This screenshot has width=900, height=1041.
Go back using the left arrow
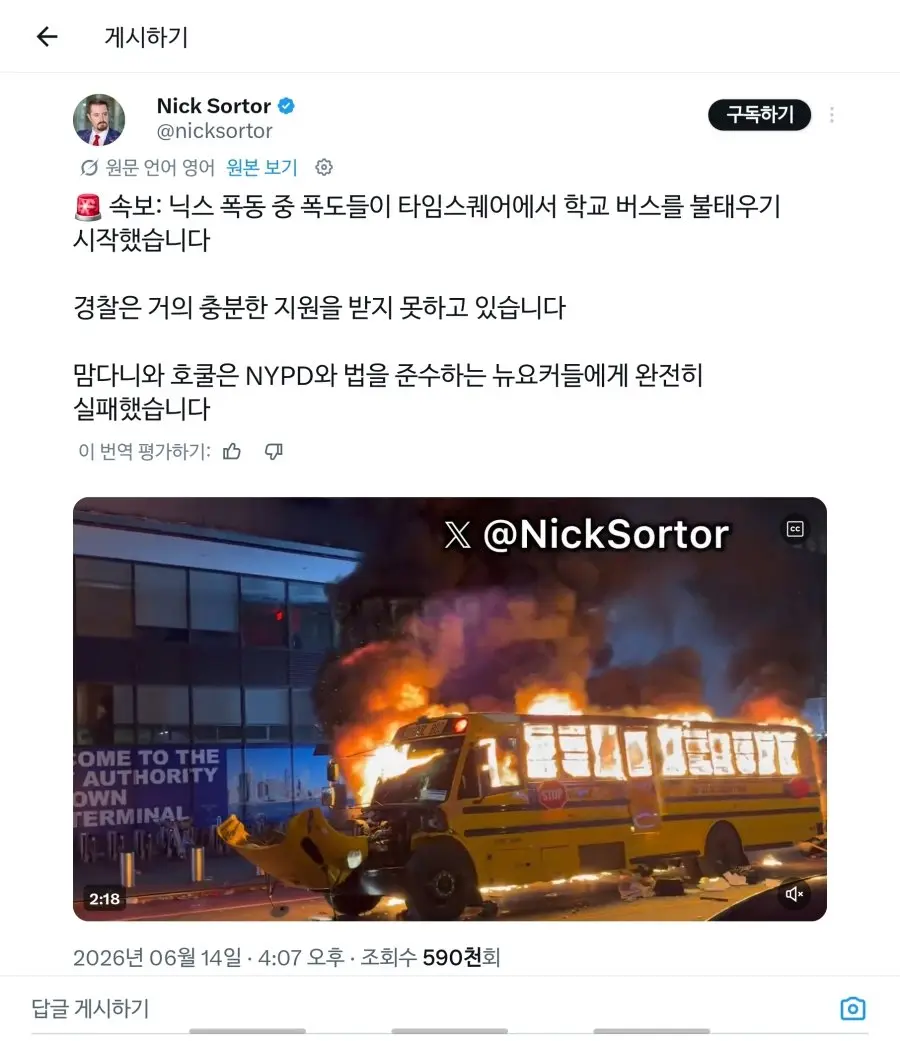(x=47, y=37)
